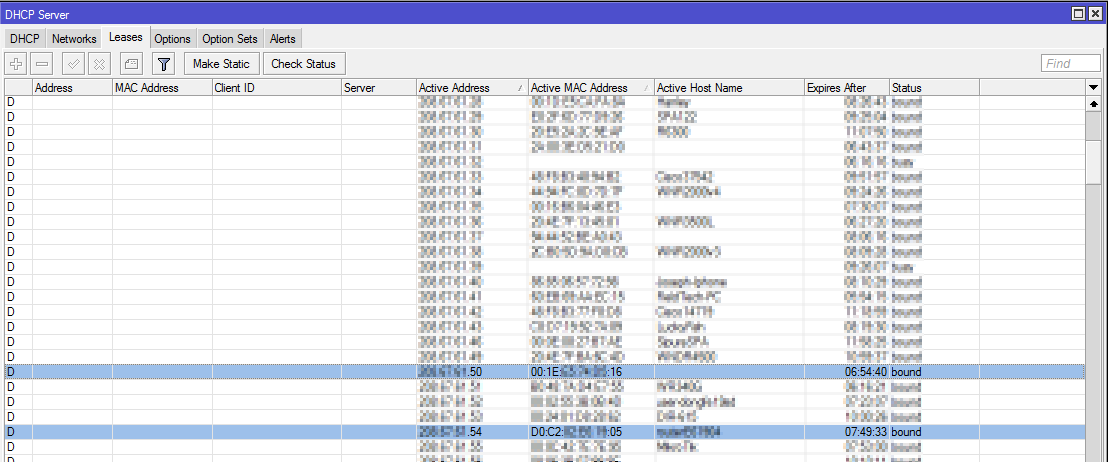
Task: Sort by the Address column header
Action: (x=72, y=88)
